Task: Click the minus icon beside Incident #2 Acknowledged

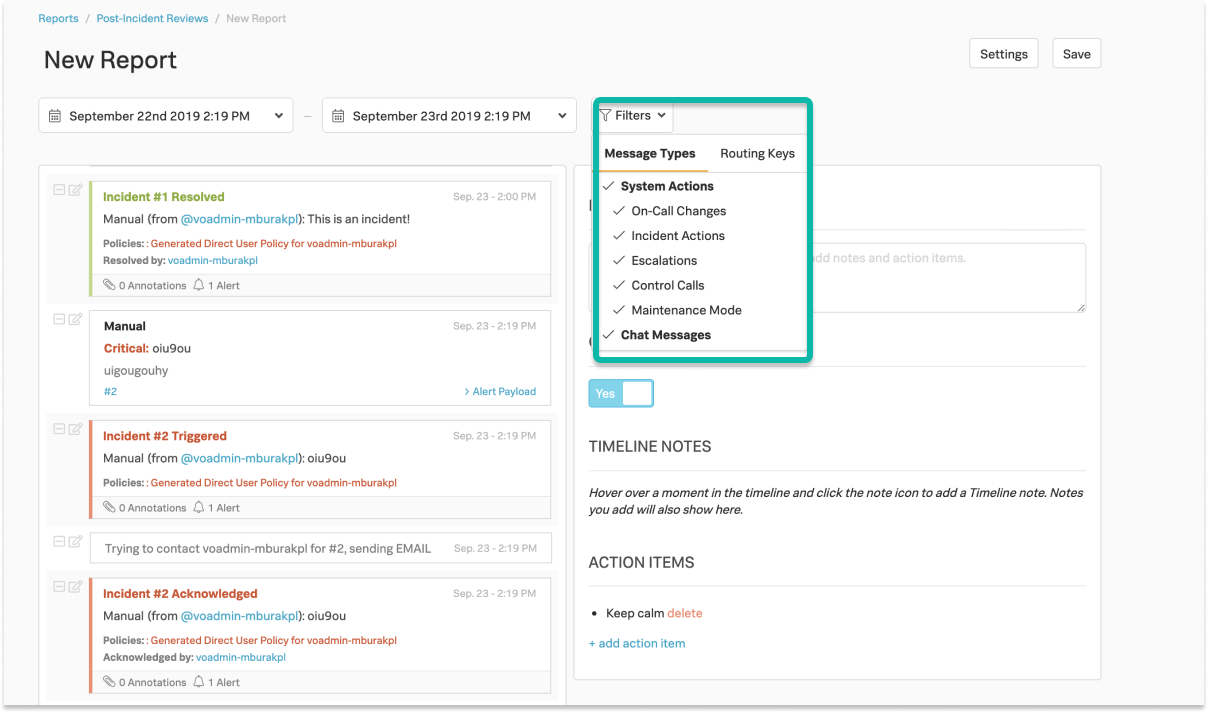Action: click(x=60, y=586)
